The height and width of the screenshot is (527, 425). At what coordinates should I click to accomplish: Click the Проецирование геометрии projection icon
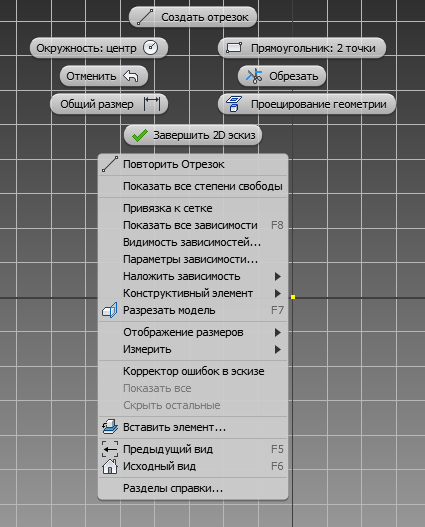point(234,104)
